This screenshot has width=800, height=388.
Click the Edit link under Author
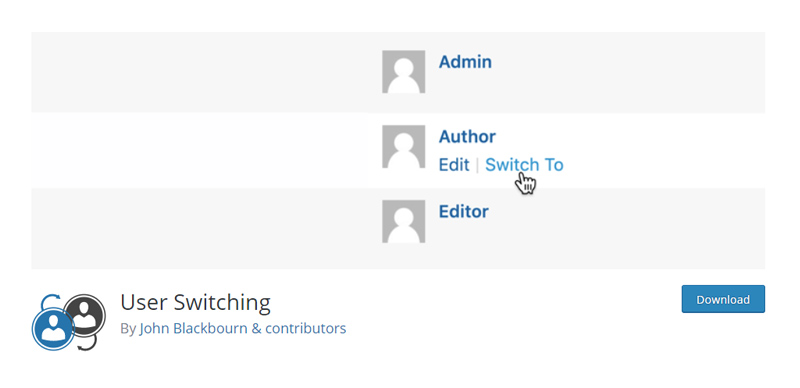point(454,165)
